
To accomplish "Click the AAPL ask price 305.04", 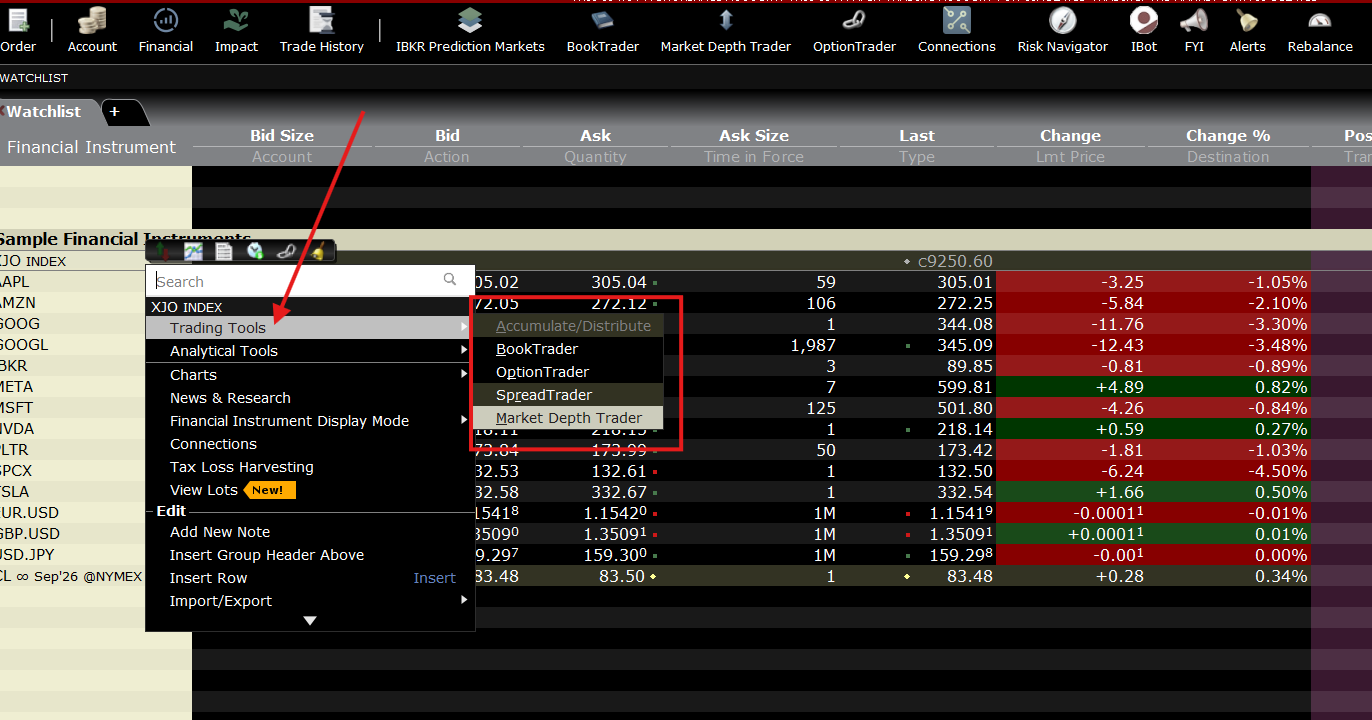I will [x=619, y=283].
